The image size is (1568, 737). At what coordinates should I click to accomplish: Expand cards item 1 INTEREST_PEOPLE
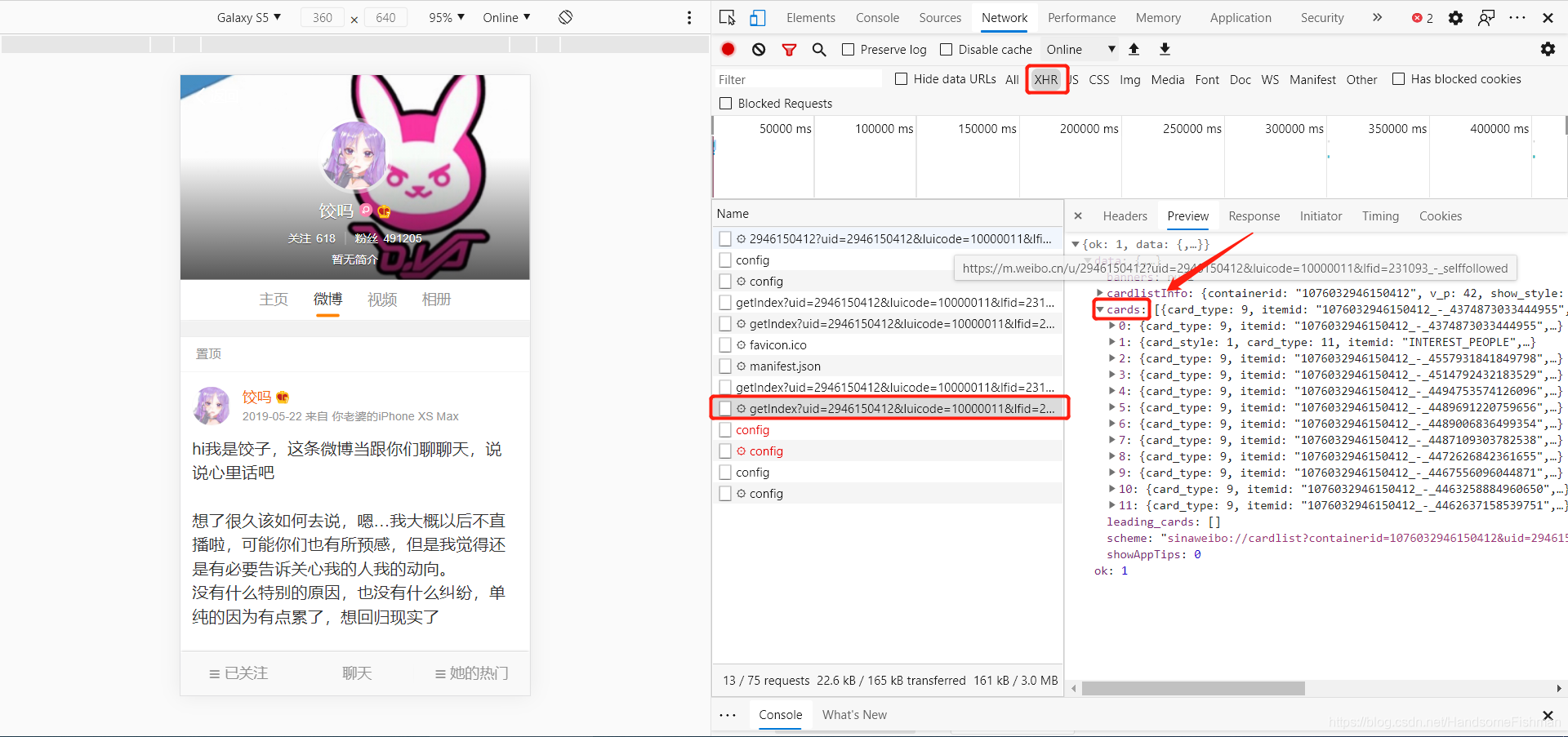coord(1112,342)
